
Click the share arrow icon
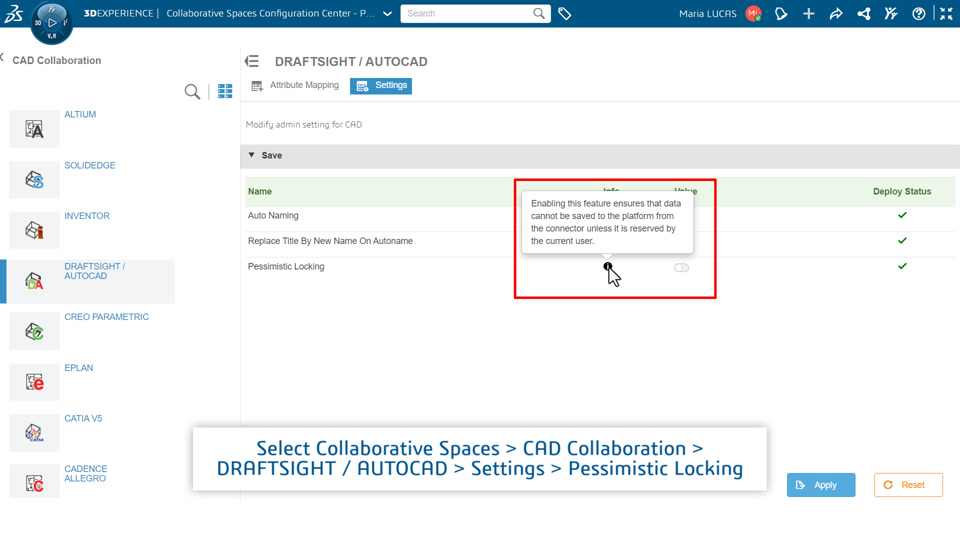[836, 13]
